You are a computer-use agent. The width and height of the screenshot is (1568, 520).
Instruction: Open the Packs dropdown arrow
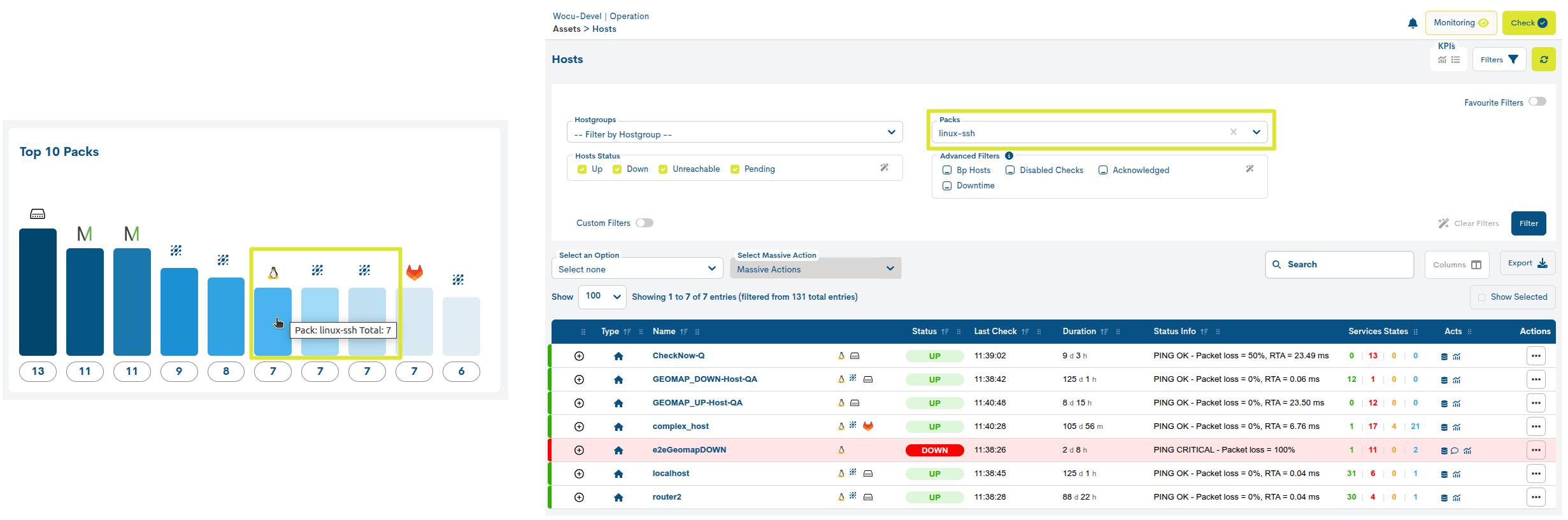point(1256,132)
